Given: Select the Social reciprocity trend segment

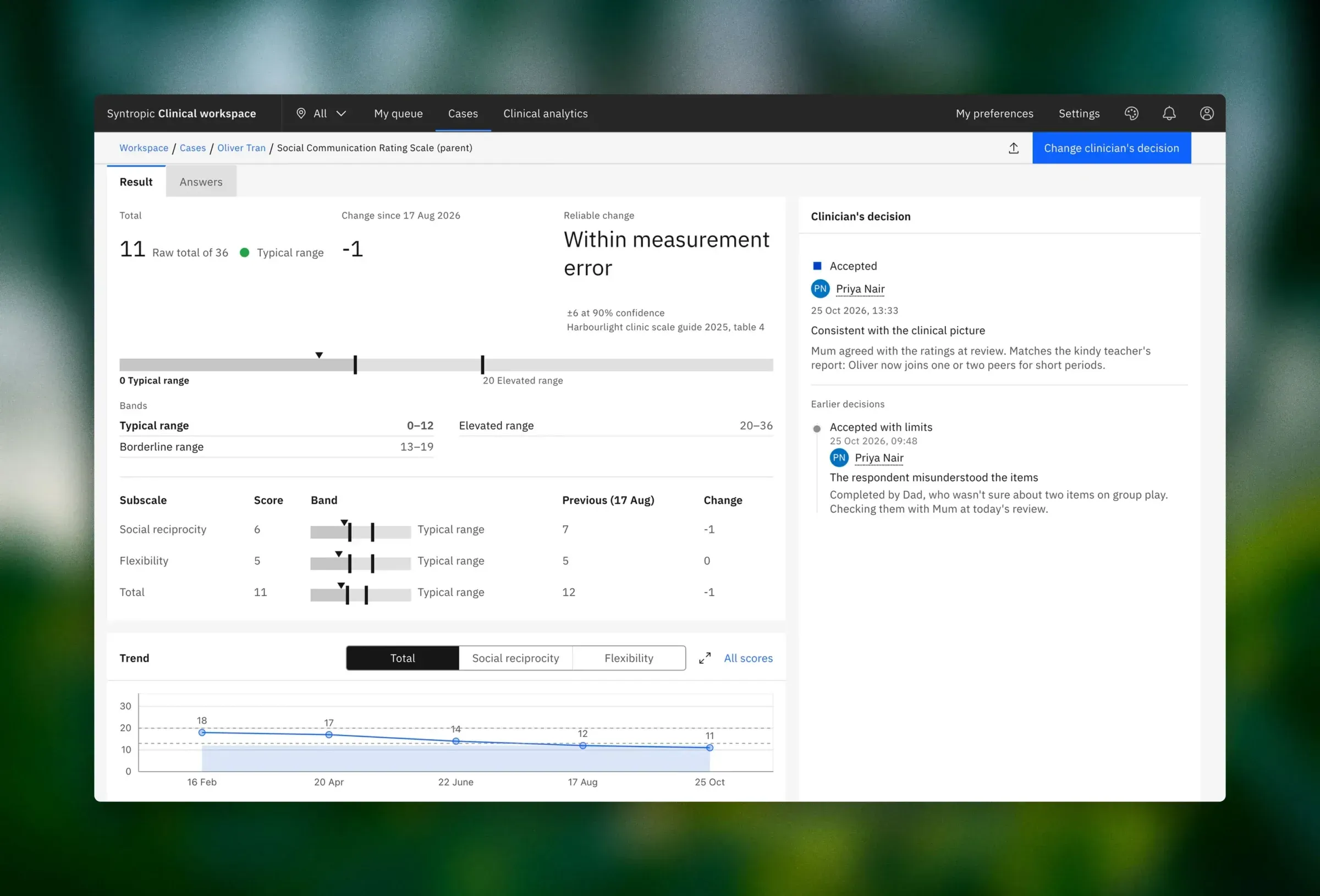Looking at the screenshot, I should click(515, 658).
